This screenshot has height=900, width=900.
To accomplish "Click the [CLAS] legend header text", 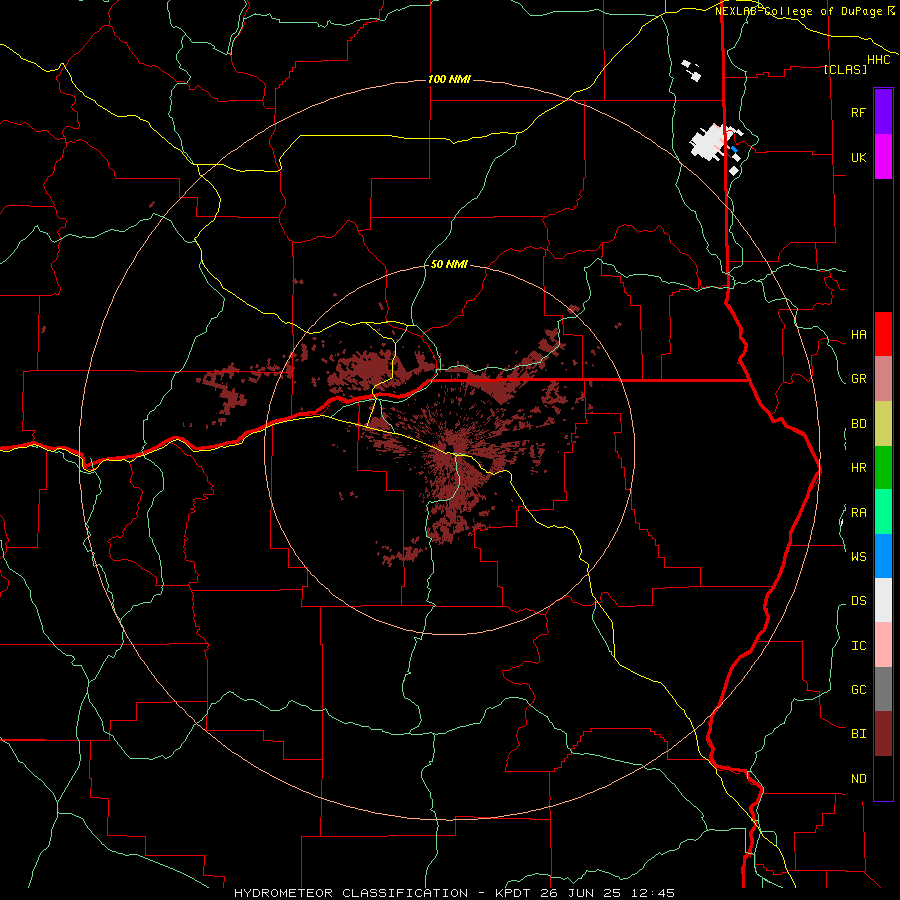I will click(x=845, y=69).
